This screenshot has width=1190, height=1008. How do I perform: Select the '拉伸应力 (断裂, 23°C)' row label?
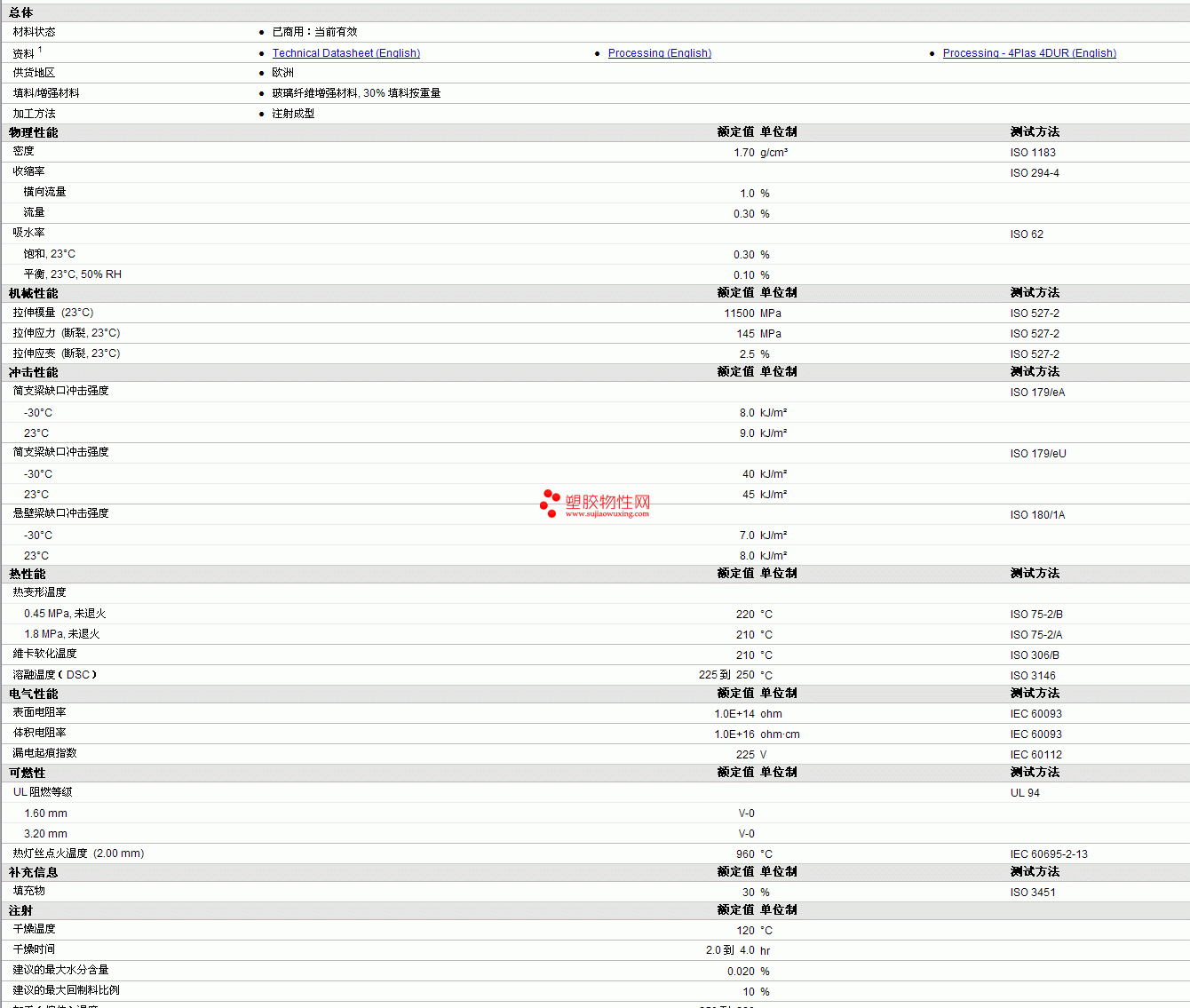[67, 333]
